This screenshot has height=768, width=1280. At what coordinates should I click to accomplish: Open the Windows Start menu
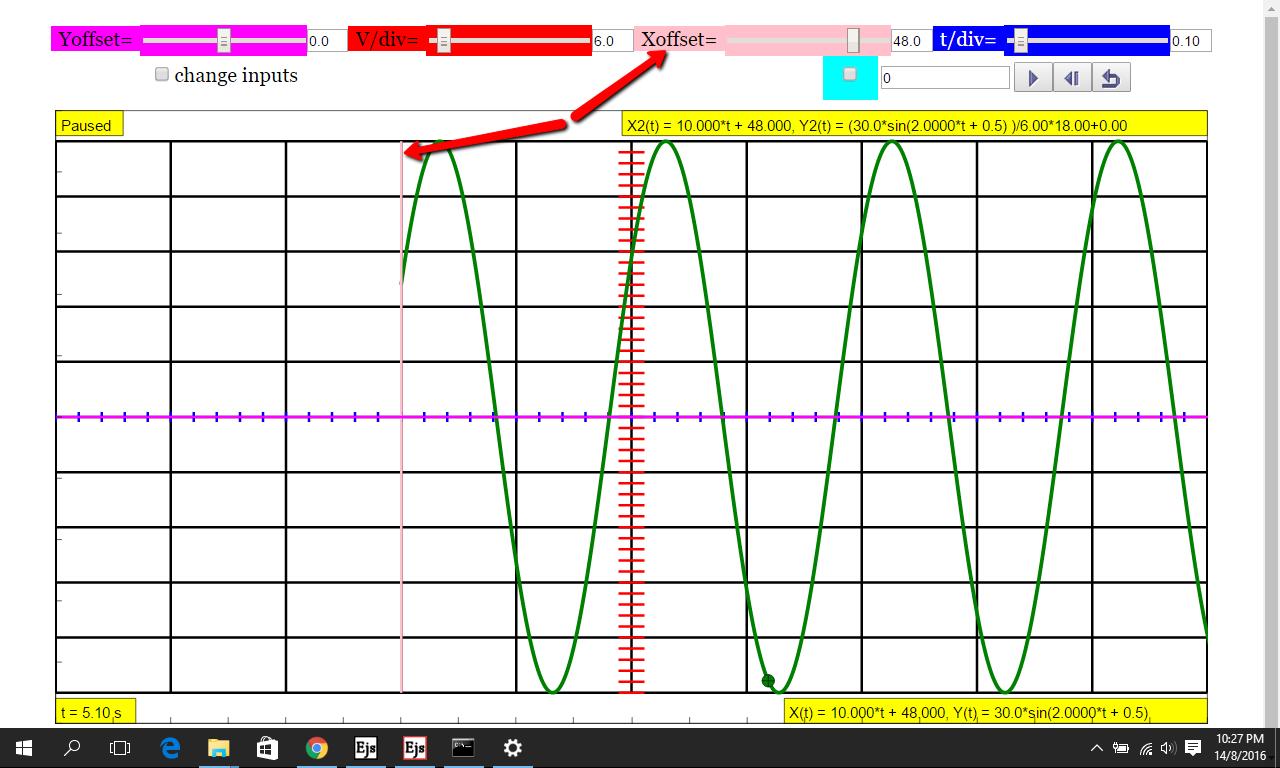(x=24, y=747)
